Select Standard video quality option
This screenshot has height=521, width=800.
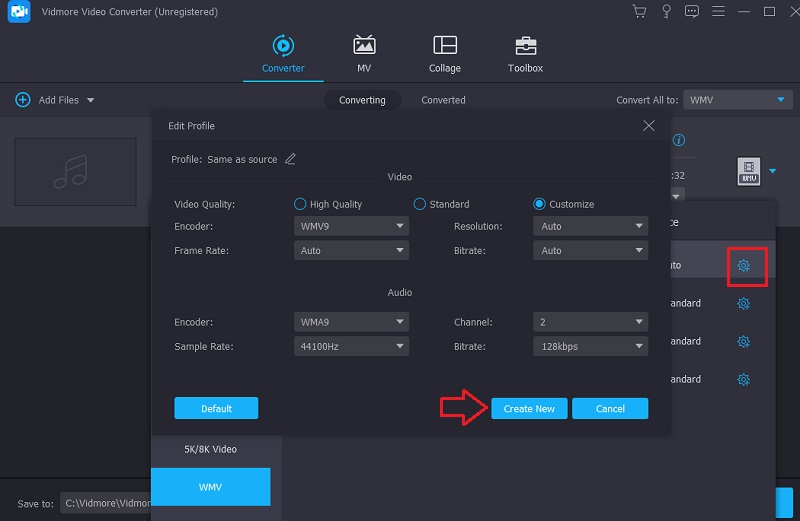[x=420, y=204]
